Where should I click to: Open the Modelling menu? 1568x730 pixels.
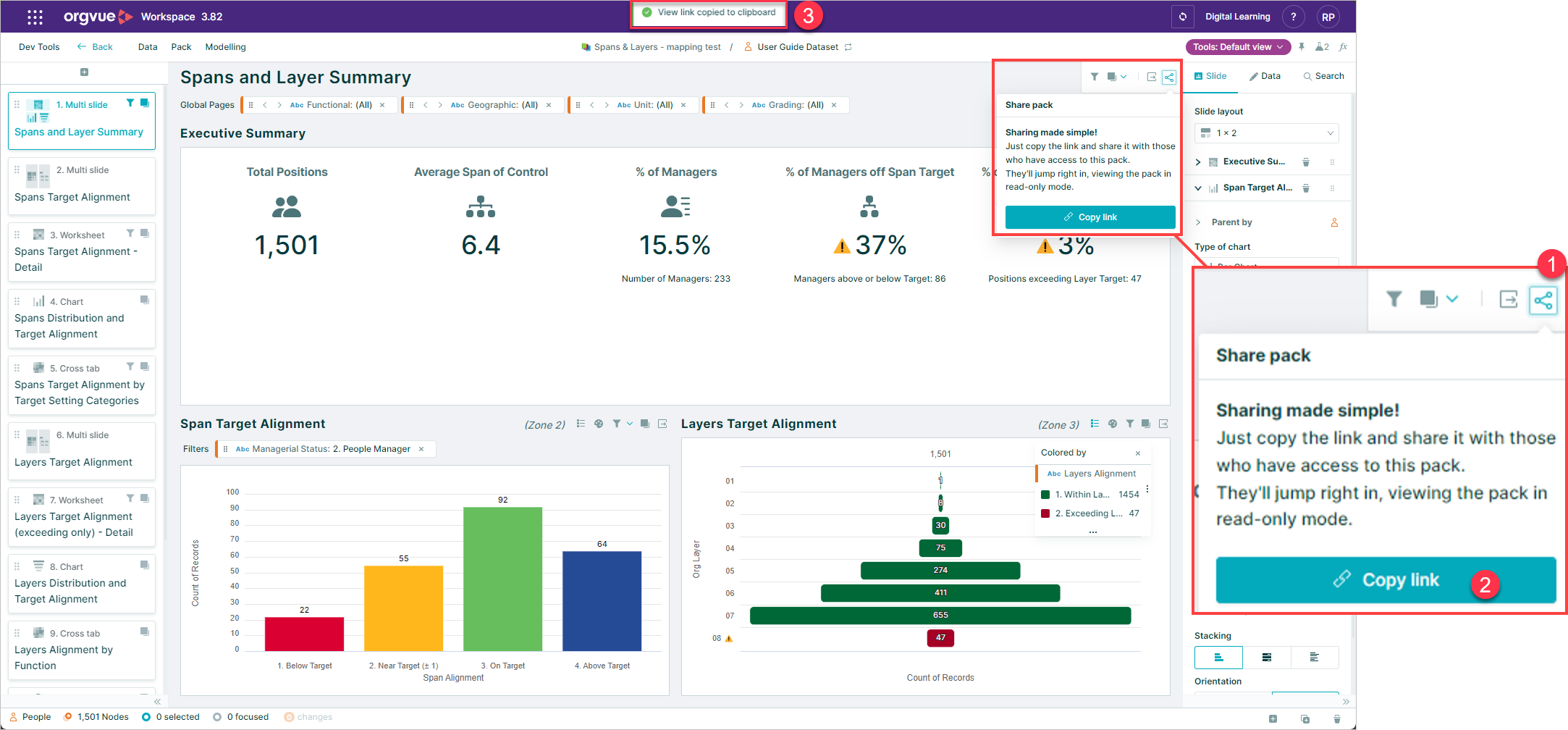pos(225,47)
